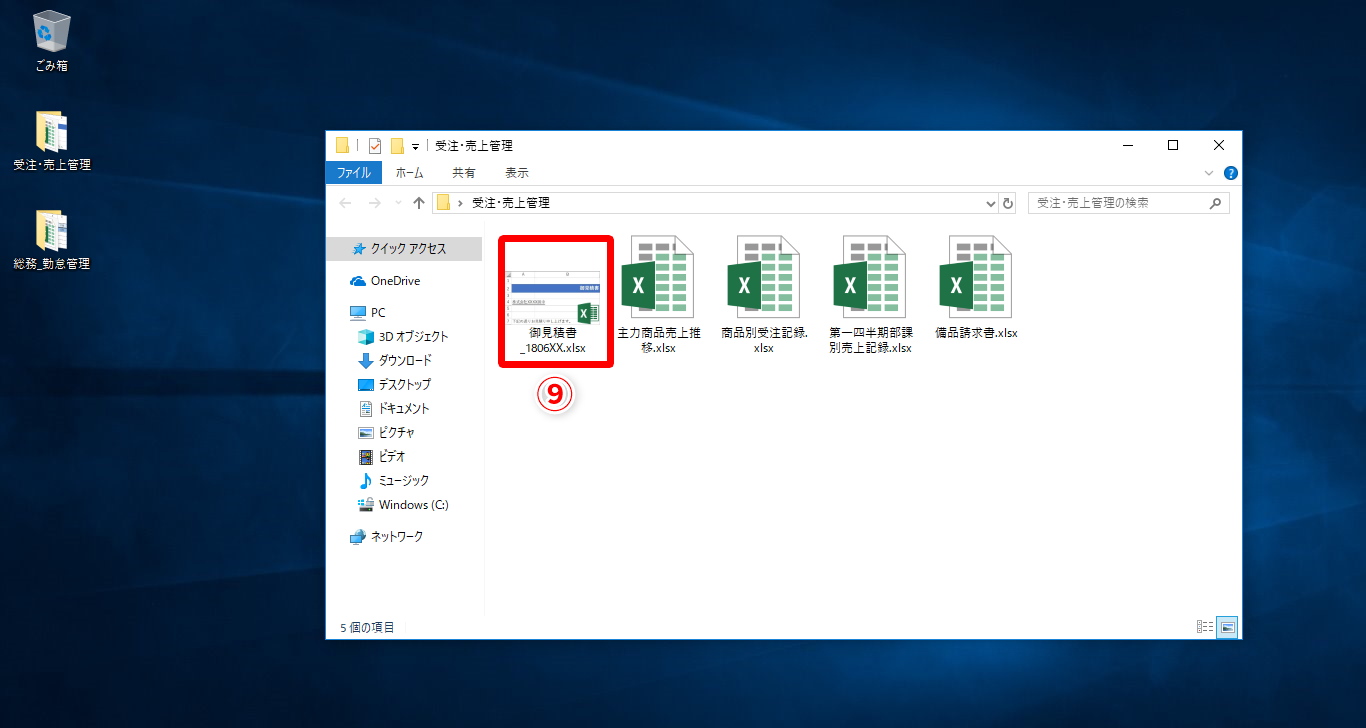Maximize the Explorer window
This screenshot has width=1366, height=728.
pos(1173,145)
